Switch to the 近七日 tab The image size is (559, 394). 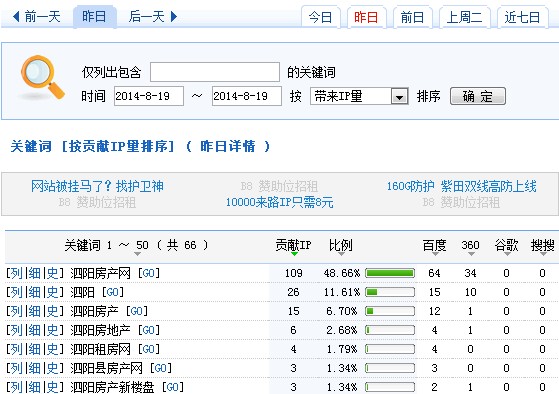pos(522,17)
